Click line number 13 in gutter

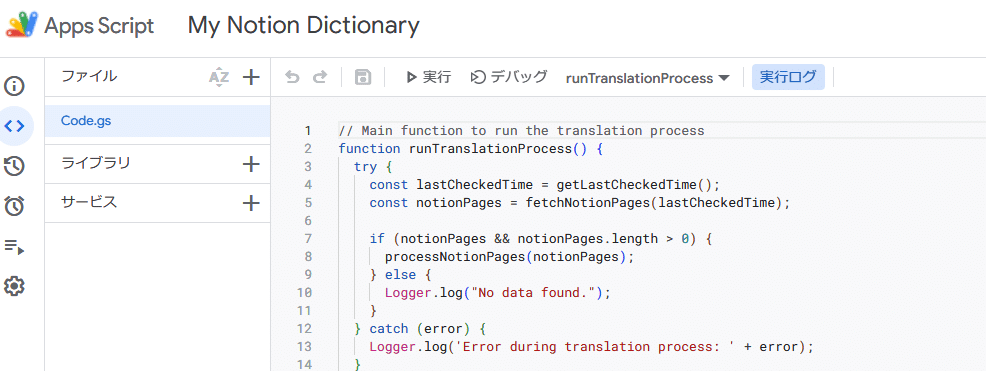(304, 346)
